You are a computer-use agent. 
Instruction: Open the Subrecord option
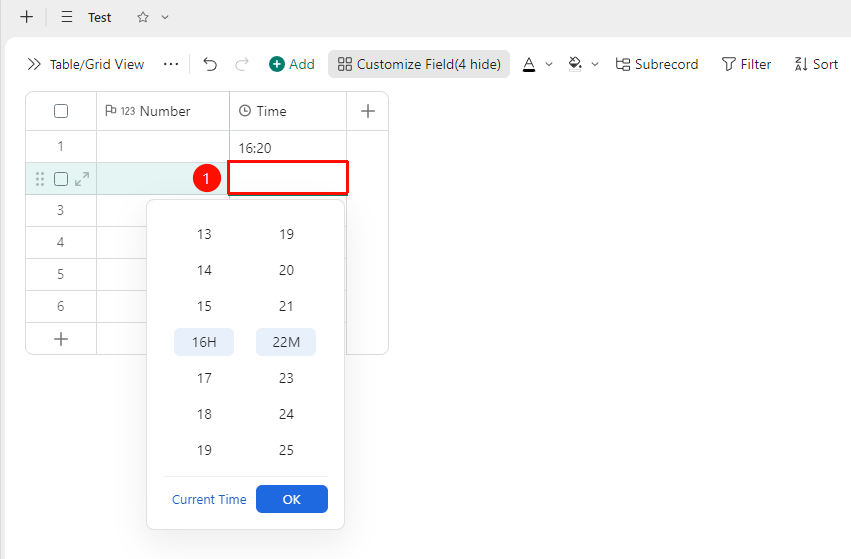click(x=657, y=64)
